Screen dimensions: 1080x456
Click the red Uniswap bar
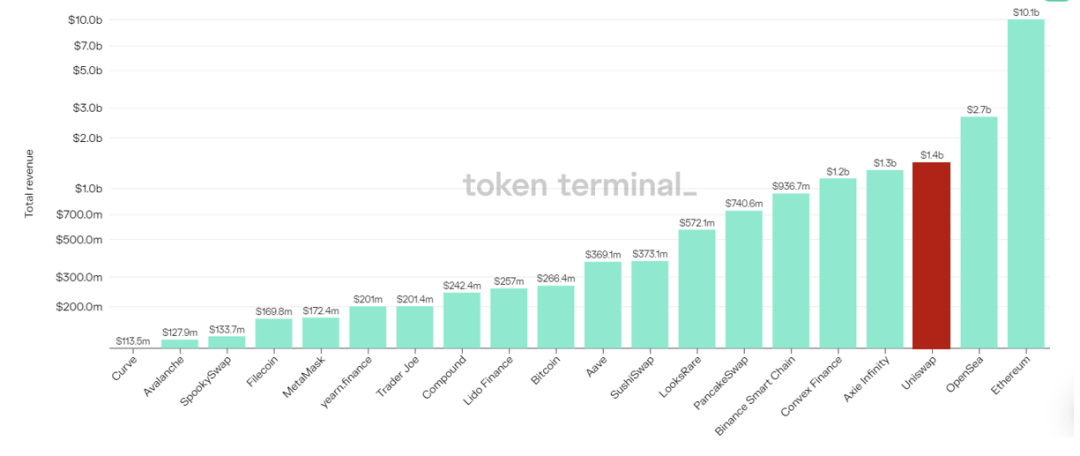(x=931, y=255)
